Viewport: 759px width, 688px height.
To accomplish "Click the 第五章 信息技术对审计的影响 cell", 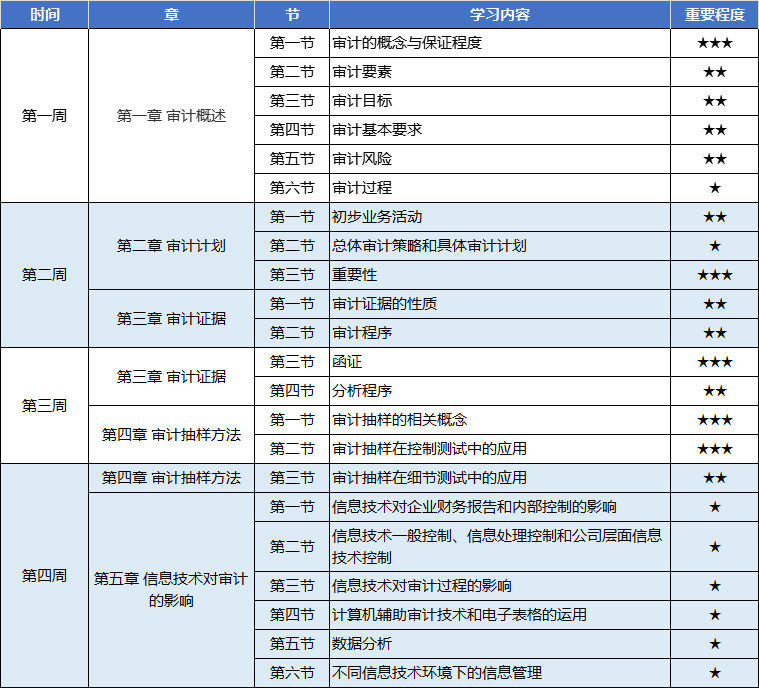I will tap(171, 590).
